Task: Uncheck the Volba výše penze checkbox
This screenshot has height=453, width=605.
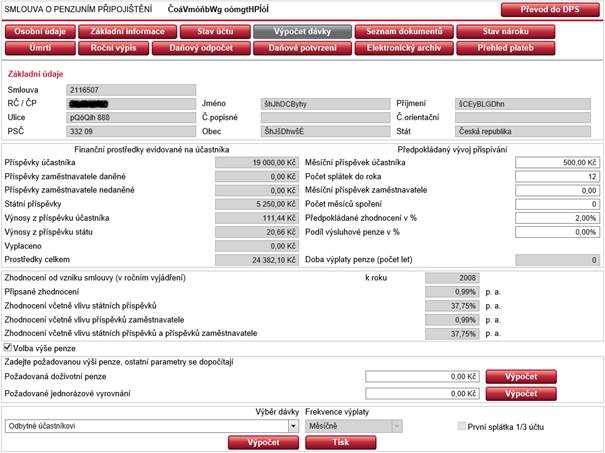Action: point(9,346)
